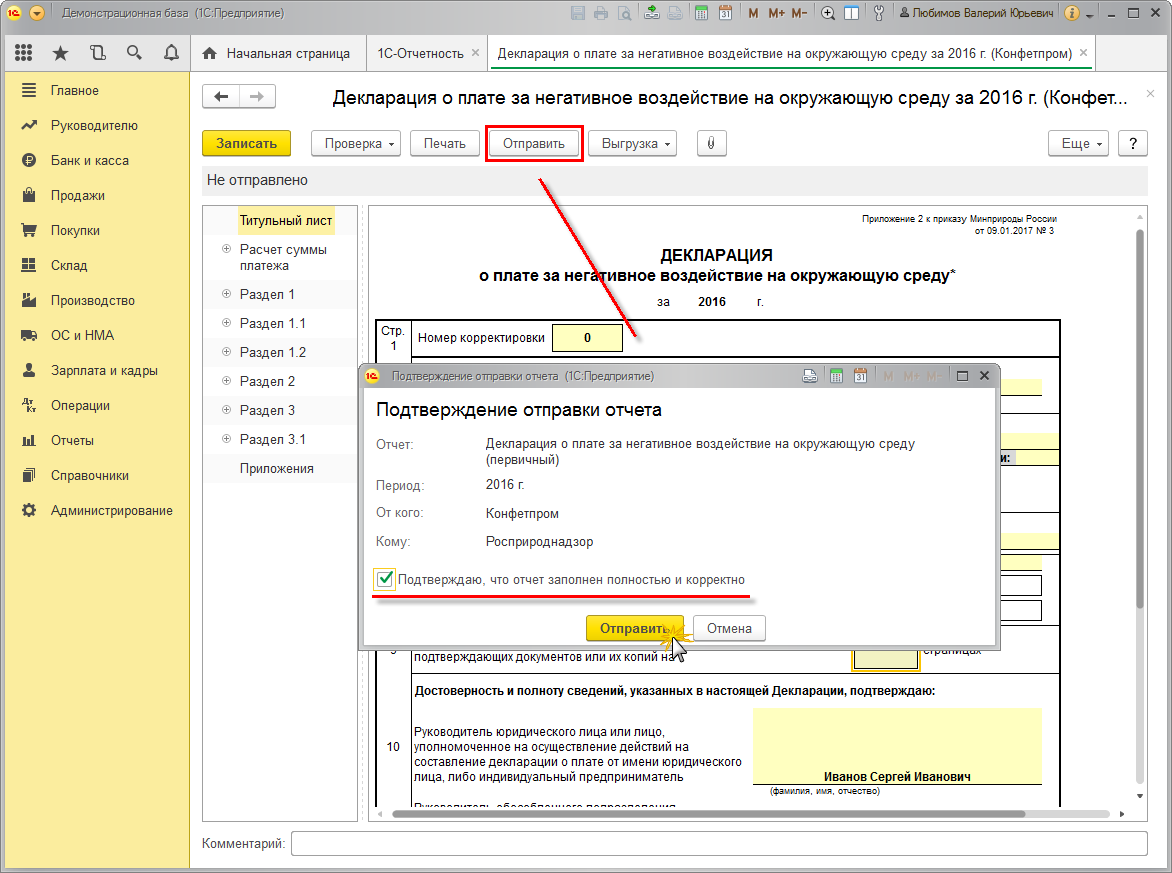Select Титульный лист in the section list
1172x873 pixels.
tap(285, 221)
